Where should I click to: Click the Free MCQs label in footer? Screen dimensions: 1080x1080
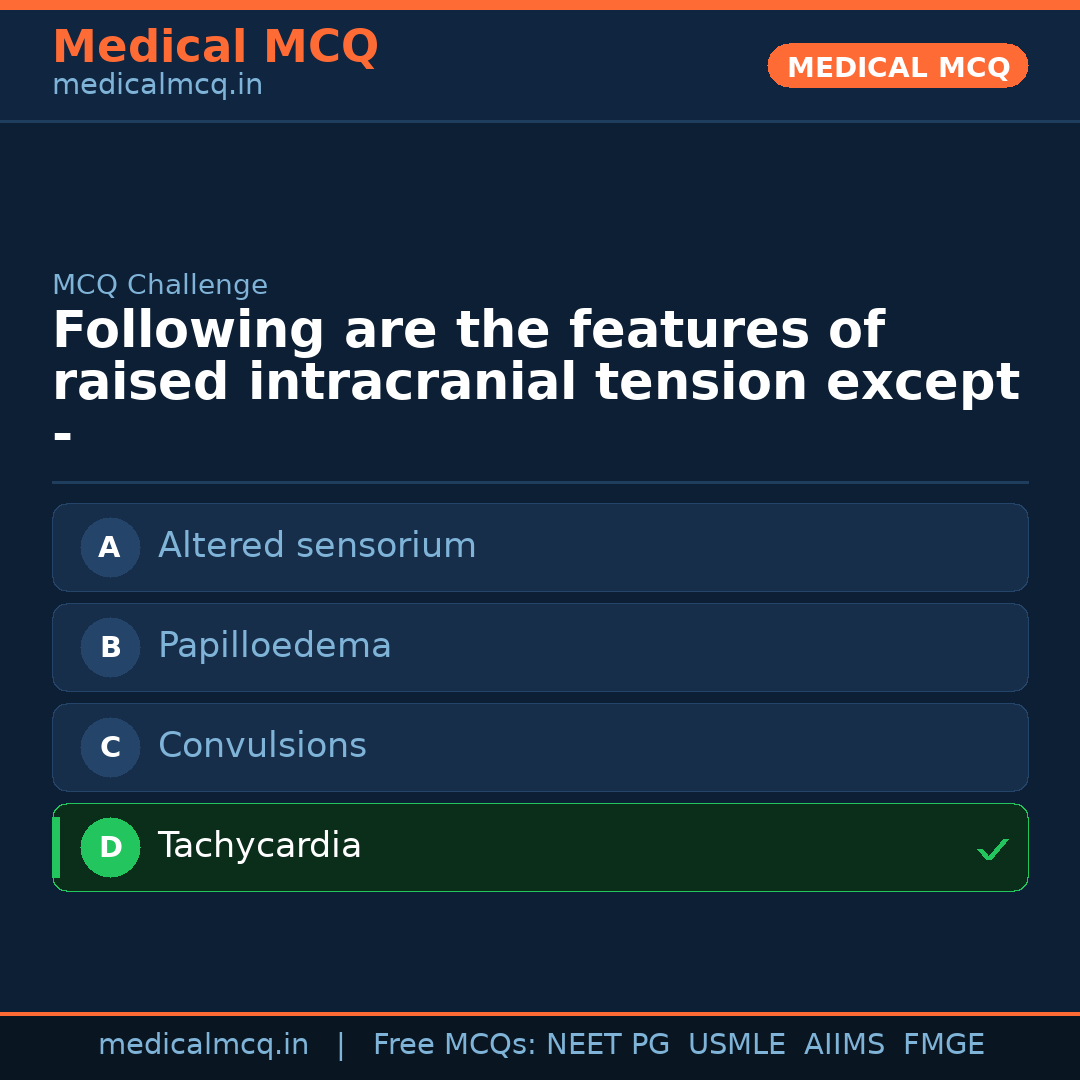point(455,1045)
